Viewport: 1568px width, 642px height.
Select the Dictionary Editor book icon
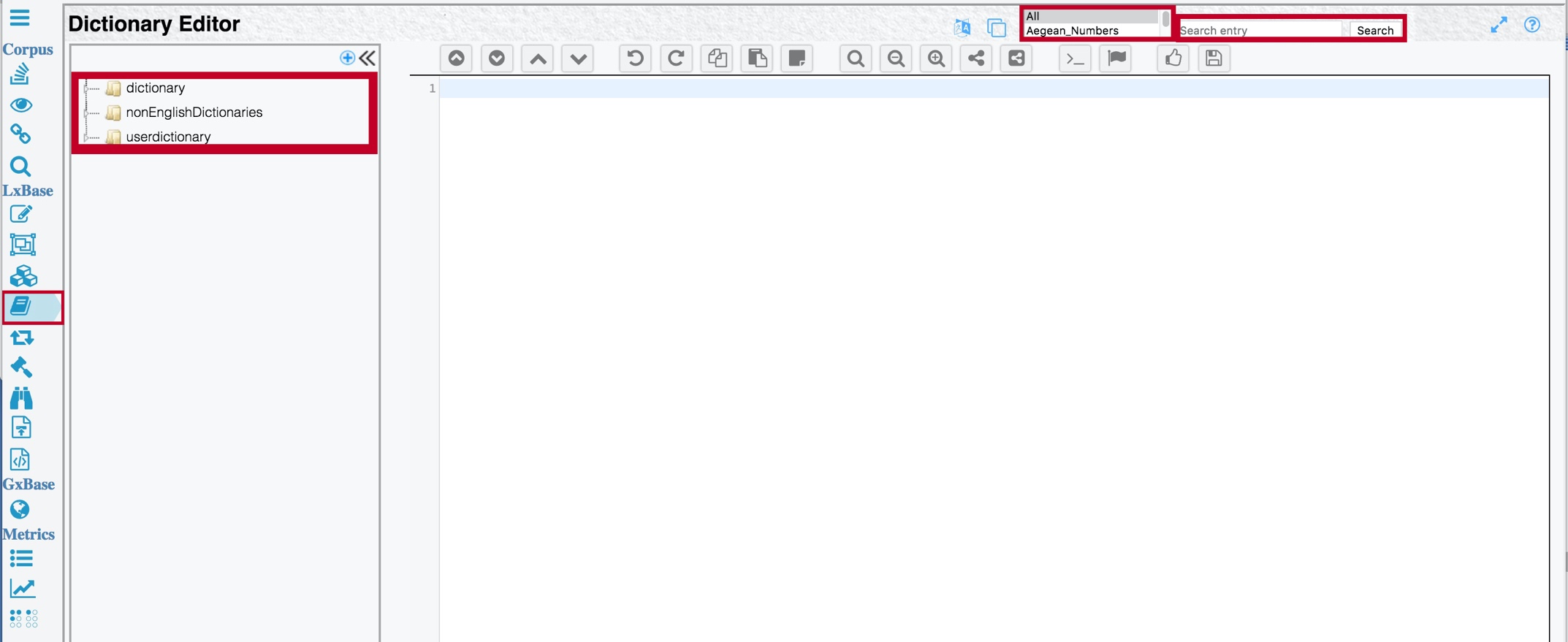click(20, 306)
